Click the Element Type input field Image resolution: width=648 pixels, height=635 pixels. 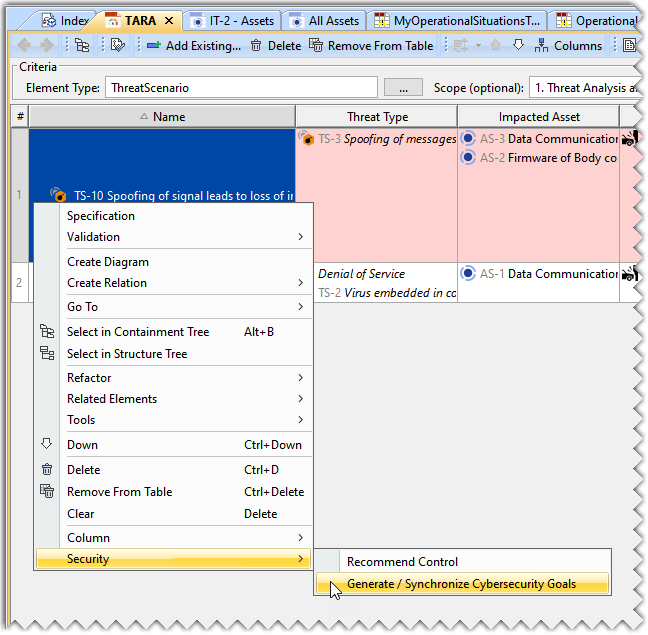(240, 88)
